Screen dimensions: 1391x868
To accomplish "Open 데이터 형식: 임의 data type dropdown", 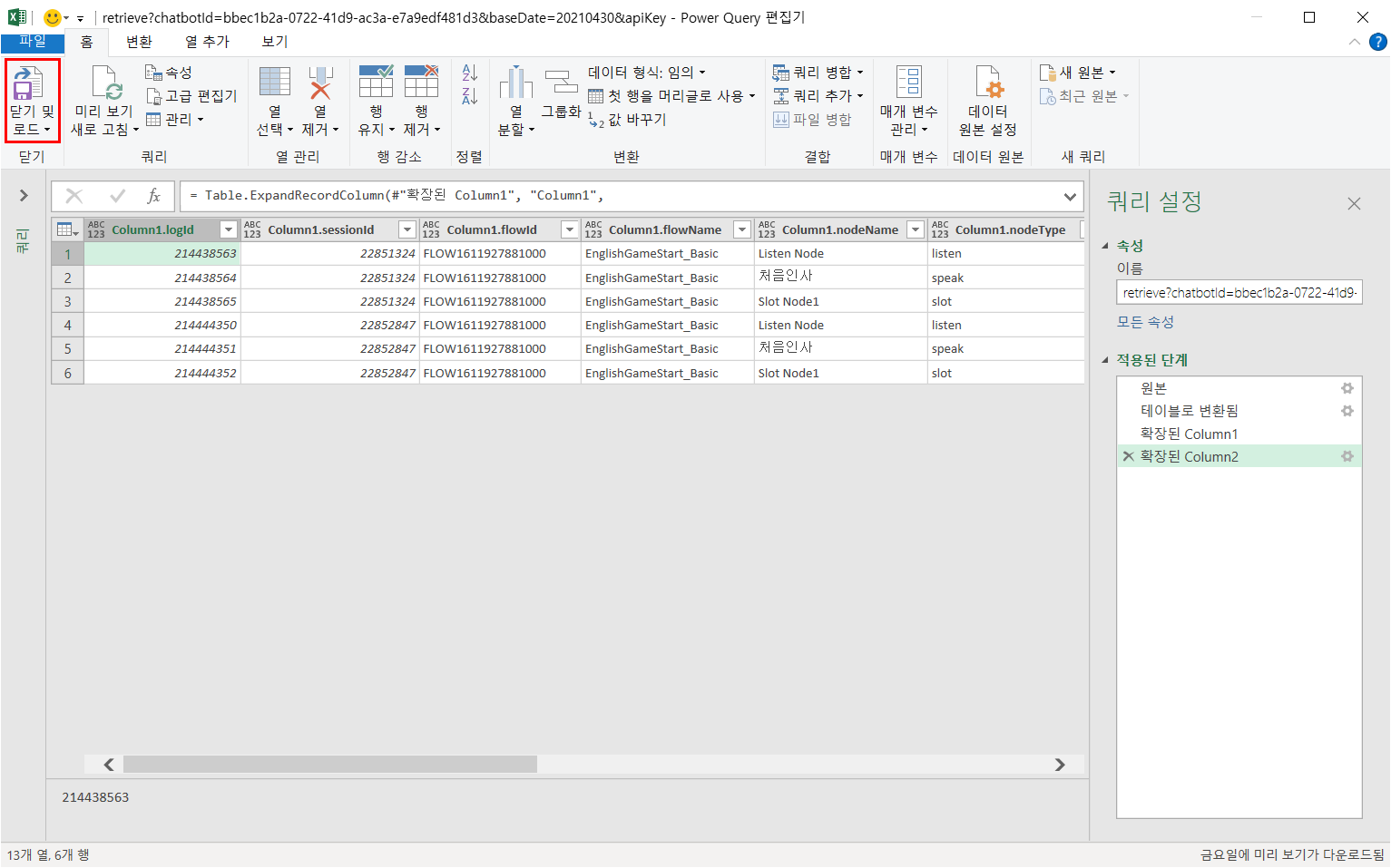I will point(647,73).
